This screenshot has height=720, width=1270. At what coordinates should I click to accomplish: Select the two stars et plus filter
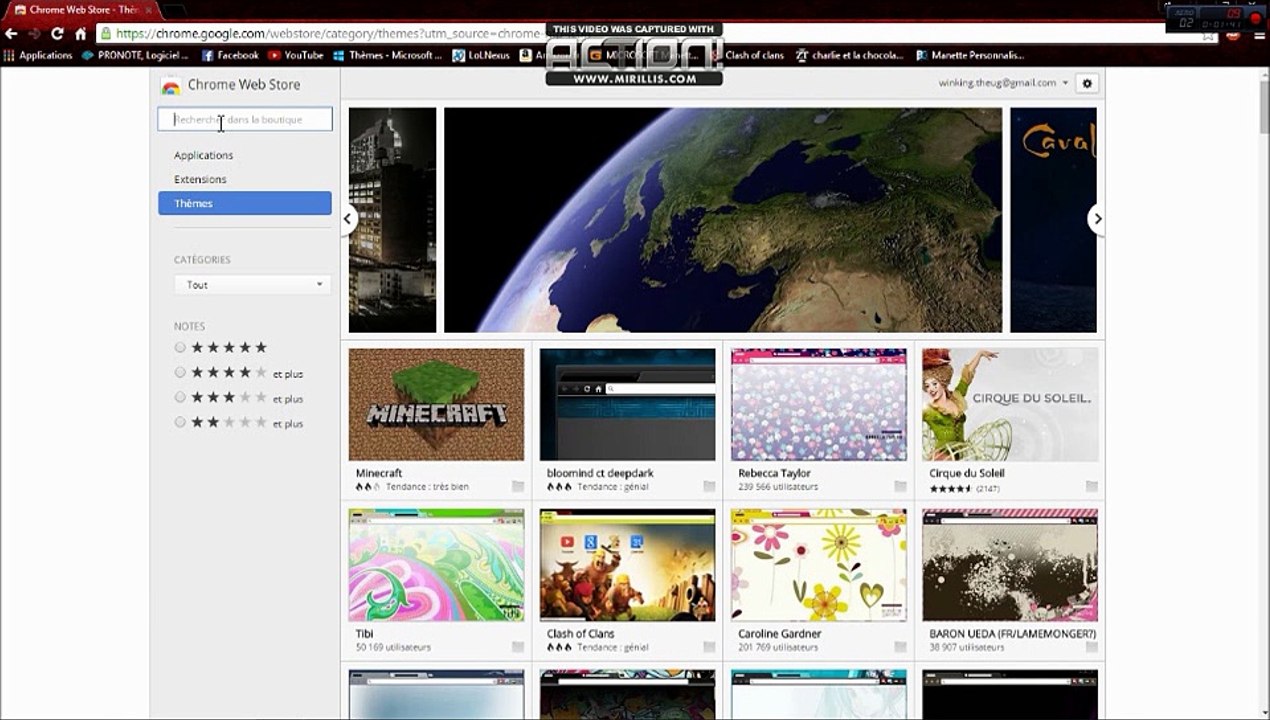point(180,423)
